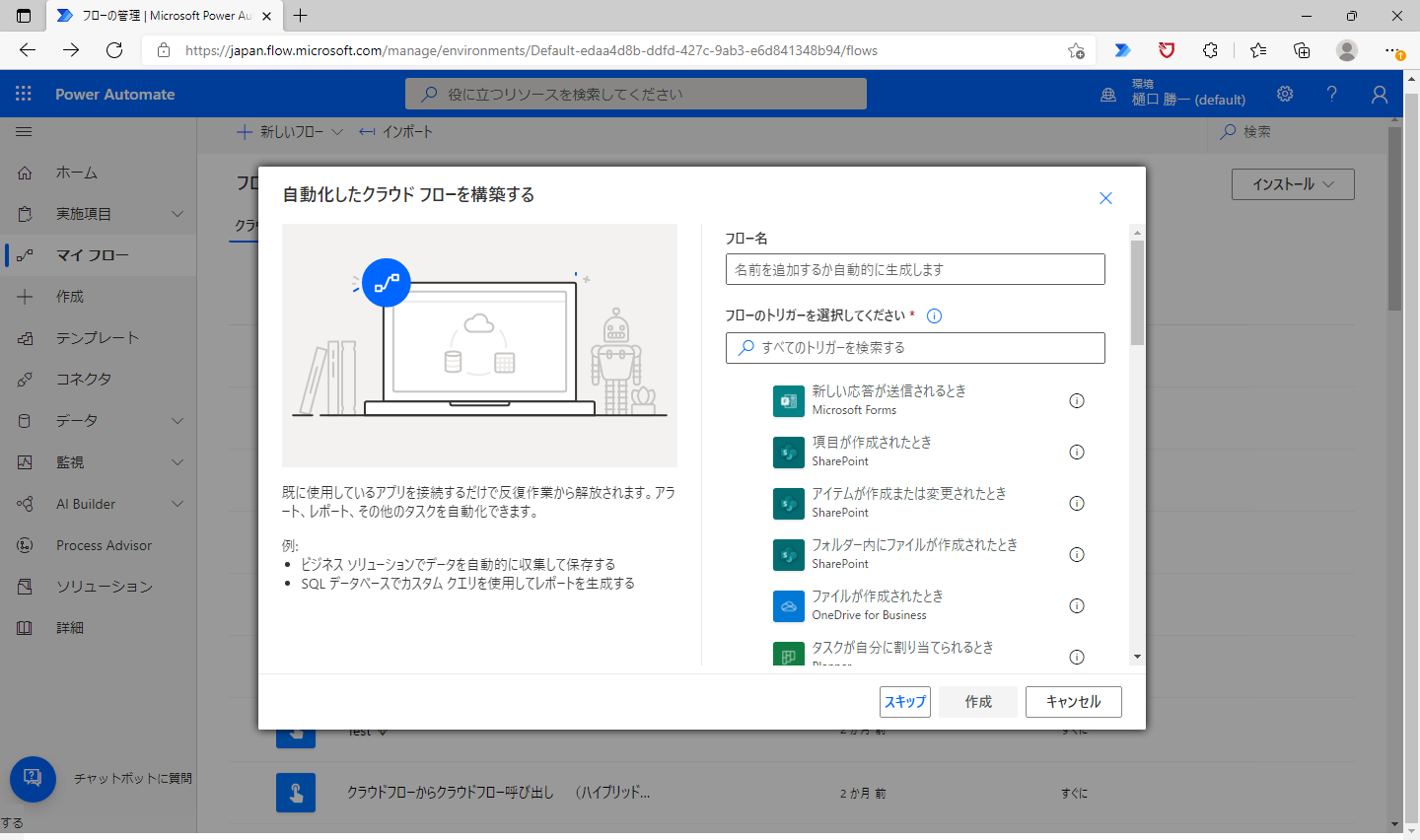Show info for 項目が作成されたとき trigger

1077,452
